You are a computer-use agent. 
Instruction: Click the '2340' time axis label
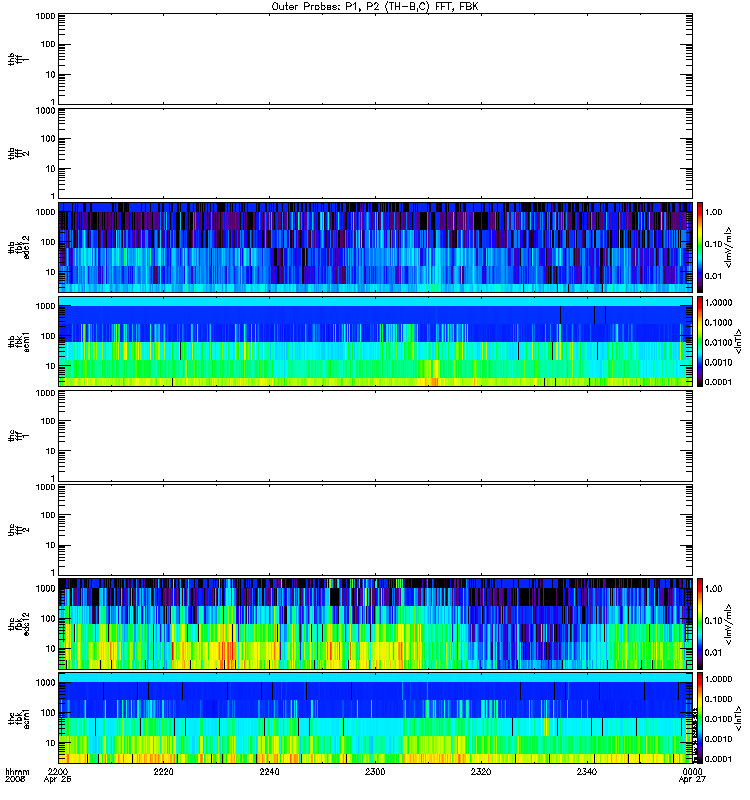[587, 771]
